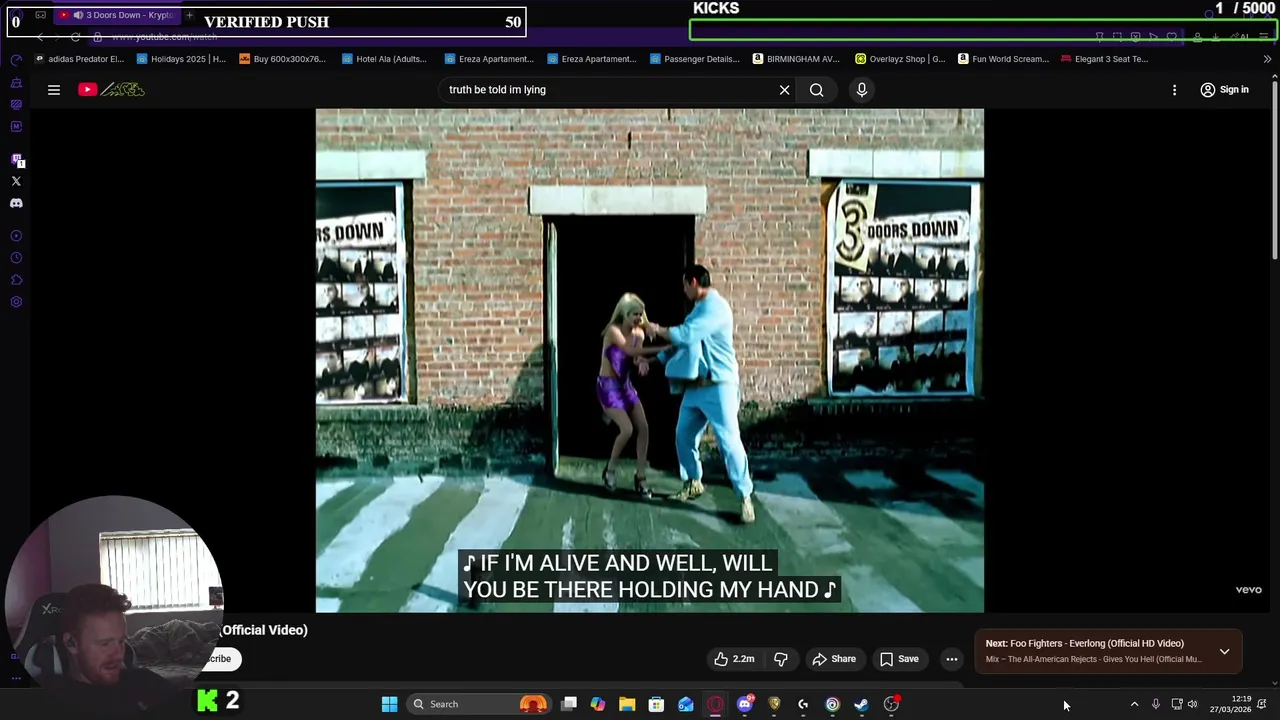Open the Buy 600x300x76 bookmark
This screenshot has width=1280, height=720.
(283, 59)
